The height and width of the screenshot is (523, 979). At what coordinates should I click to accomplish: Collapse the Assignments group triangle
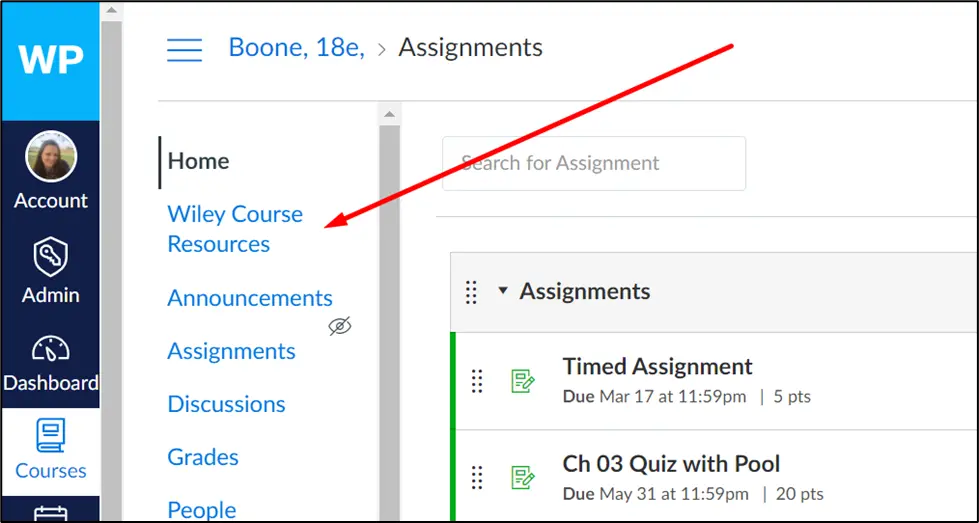[503, 291]
